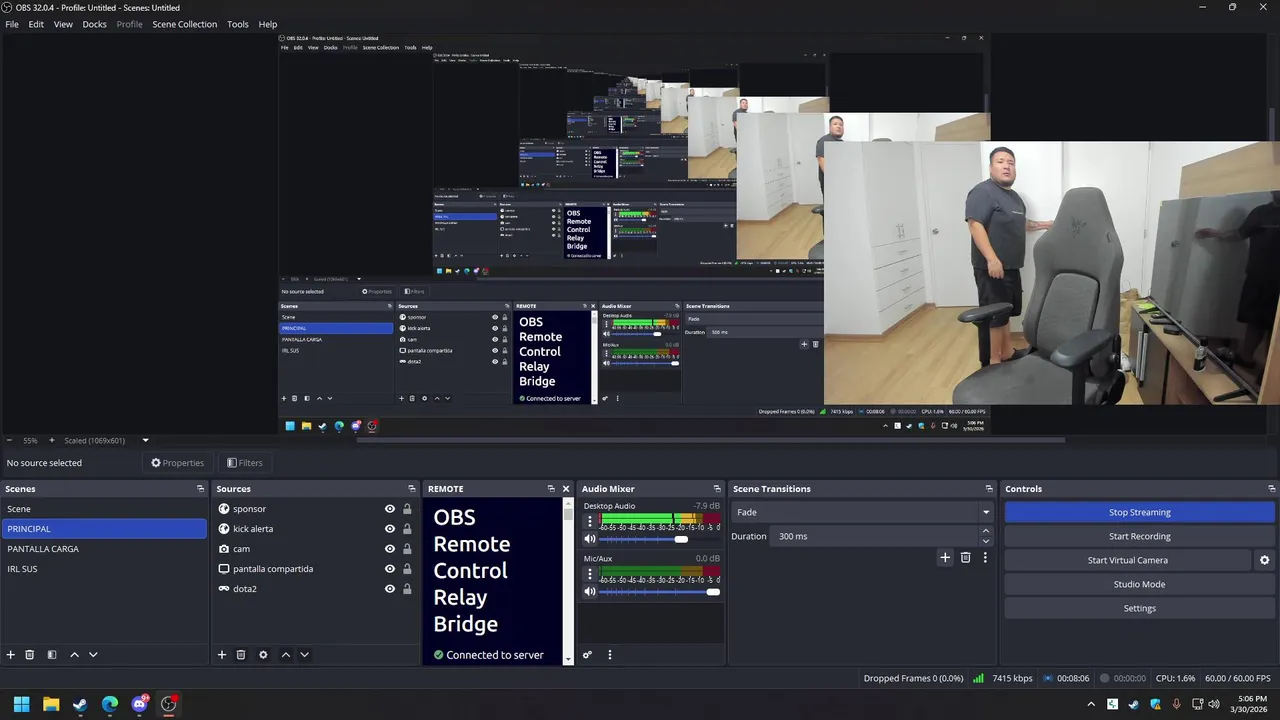The height and width of the screenshot is (720, 1280).
Task: Increase transition duration with up arrow
Action: [986, 532]
